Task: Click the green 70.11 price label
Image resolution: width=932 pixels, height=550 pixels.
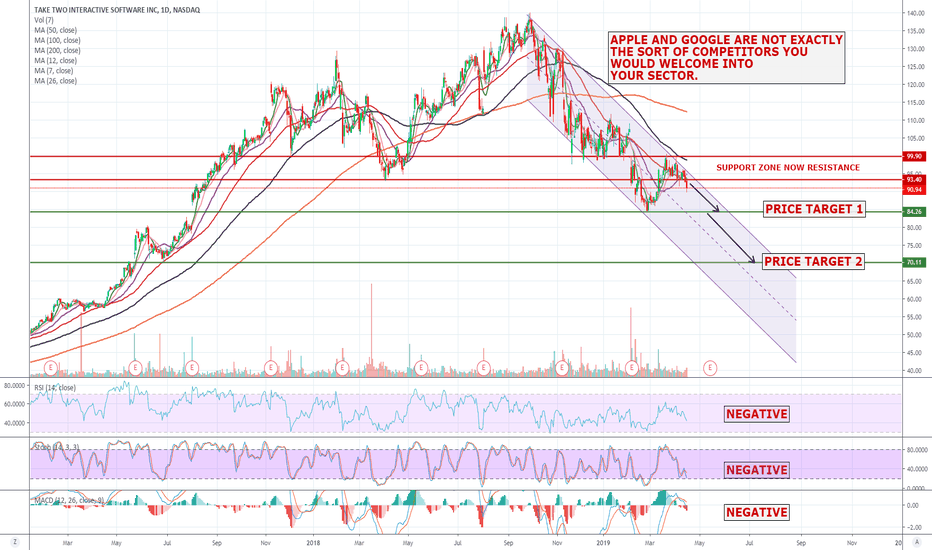Action: pyautogui.click(x=914, y=262)
